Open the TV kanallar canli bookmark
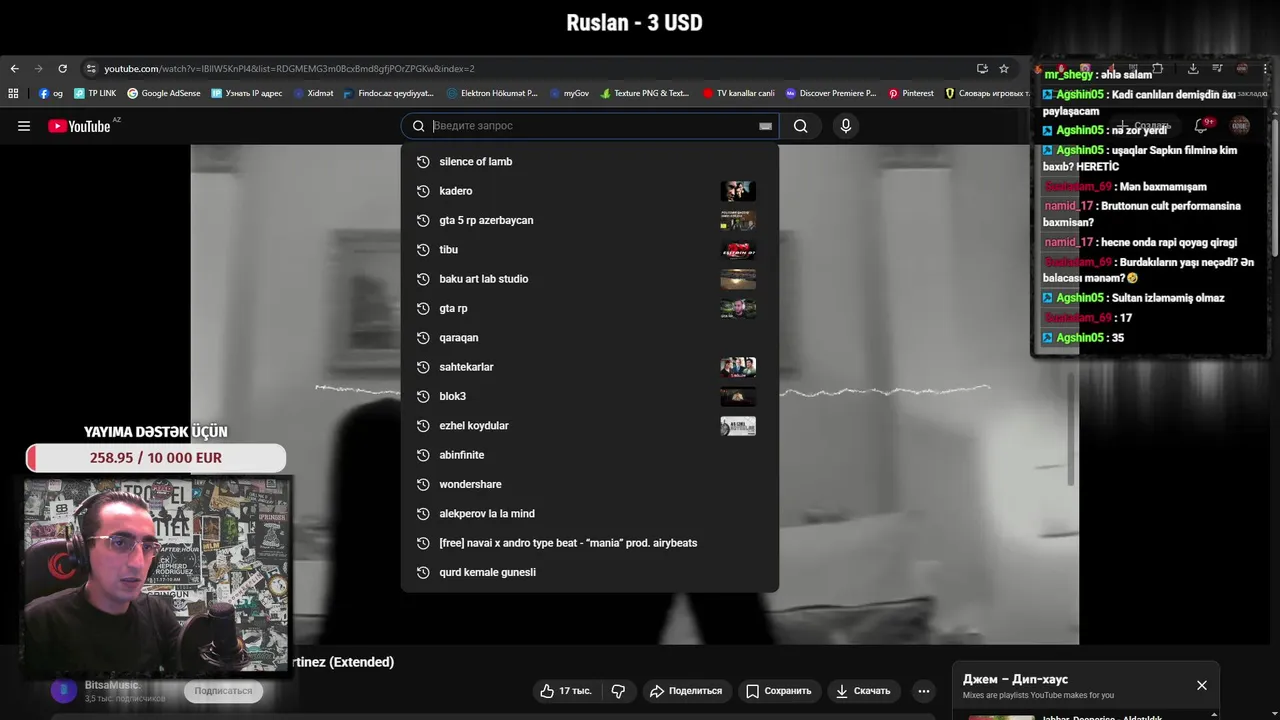Screen dimensions: 1280x720 pos(739,93)
